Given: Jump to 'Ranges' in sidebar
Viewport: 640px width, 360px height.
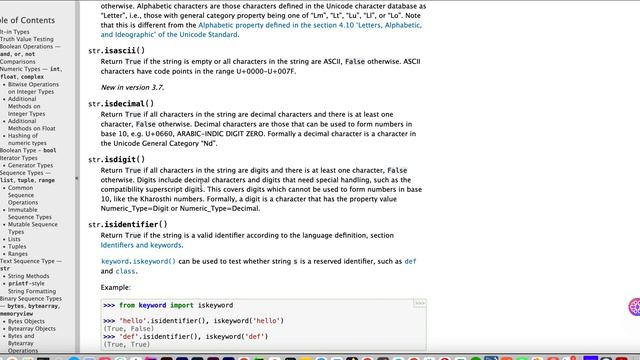Looking at the screenshot, I should pos(18,253).
